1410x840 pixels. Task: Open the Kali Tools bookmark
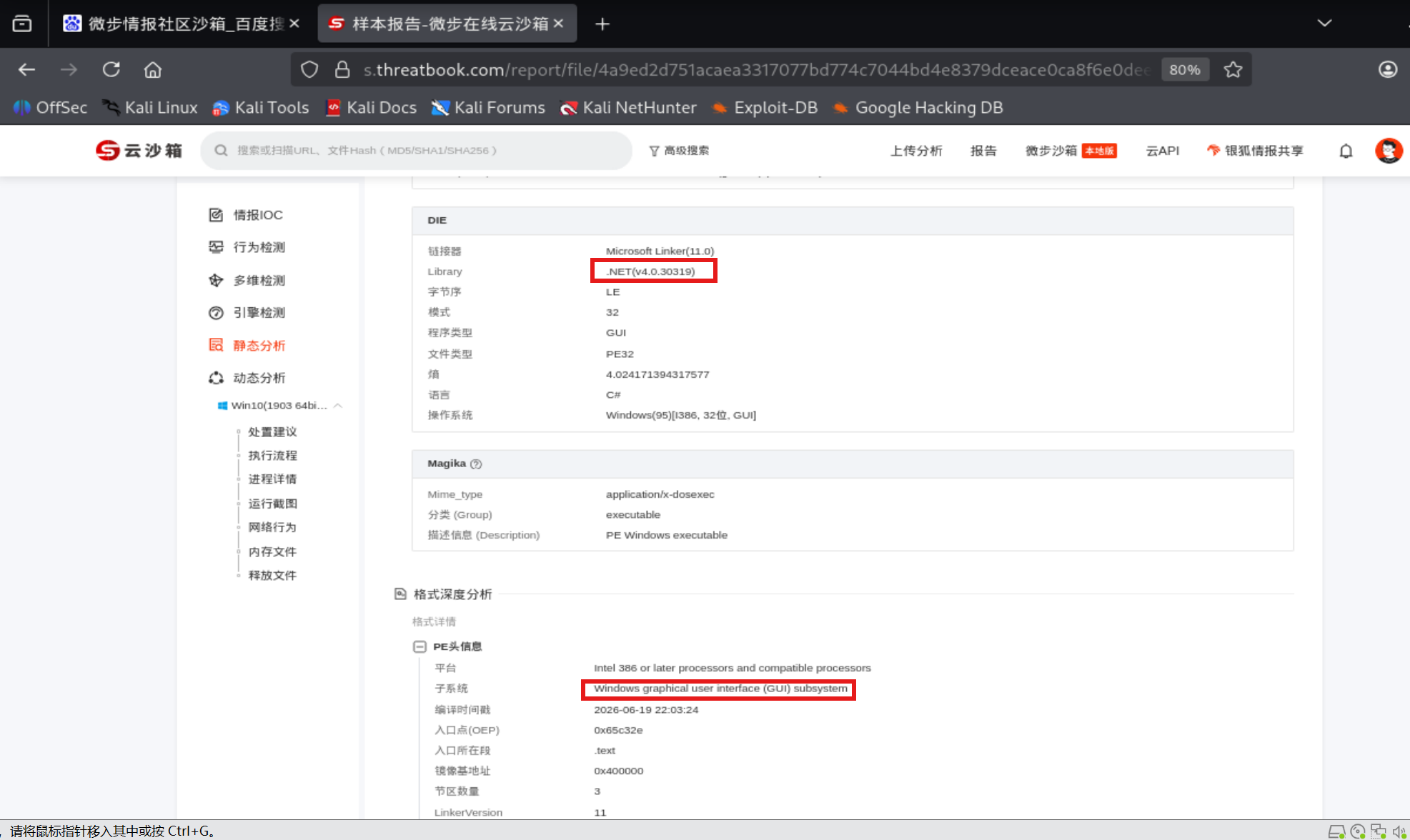261,108
